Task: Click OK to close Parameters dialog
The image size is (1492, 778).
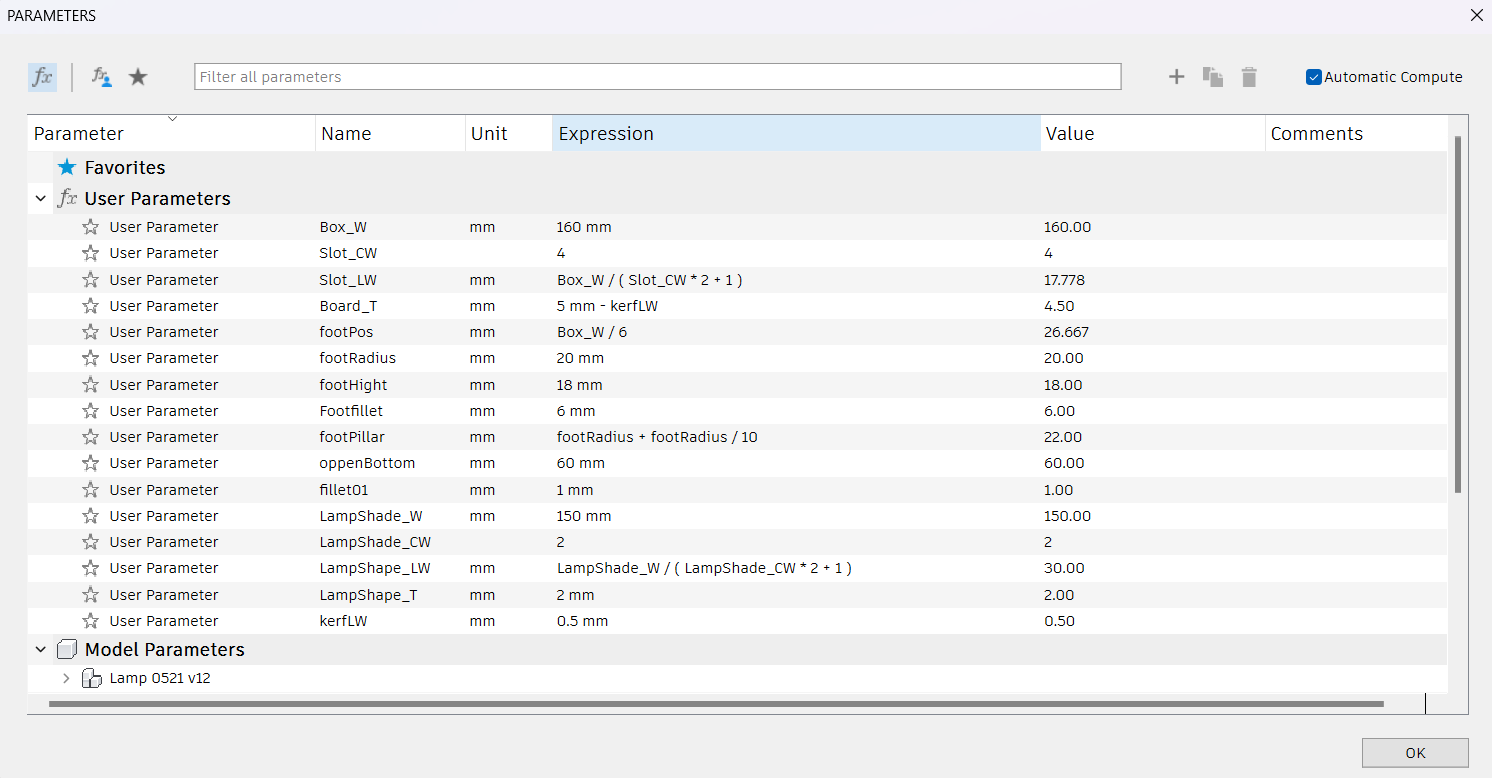Action: click(1415, 753)
